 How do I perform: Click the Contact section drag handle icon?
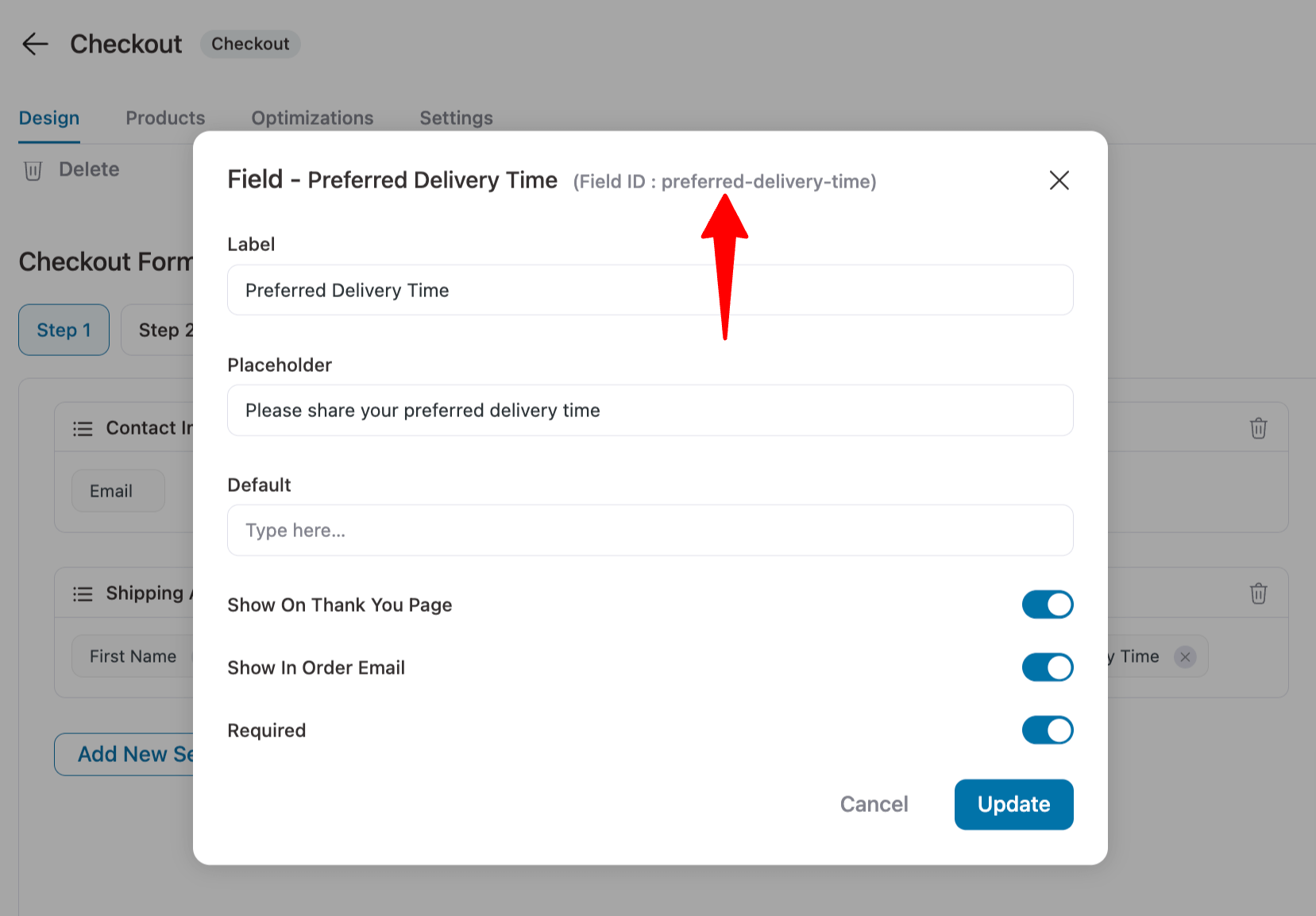83,429
